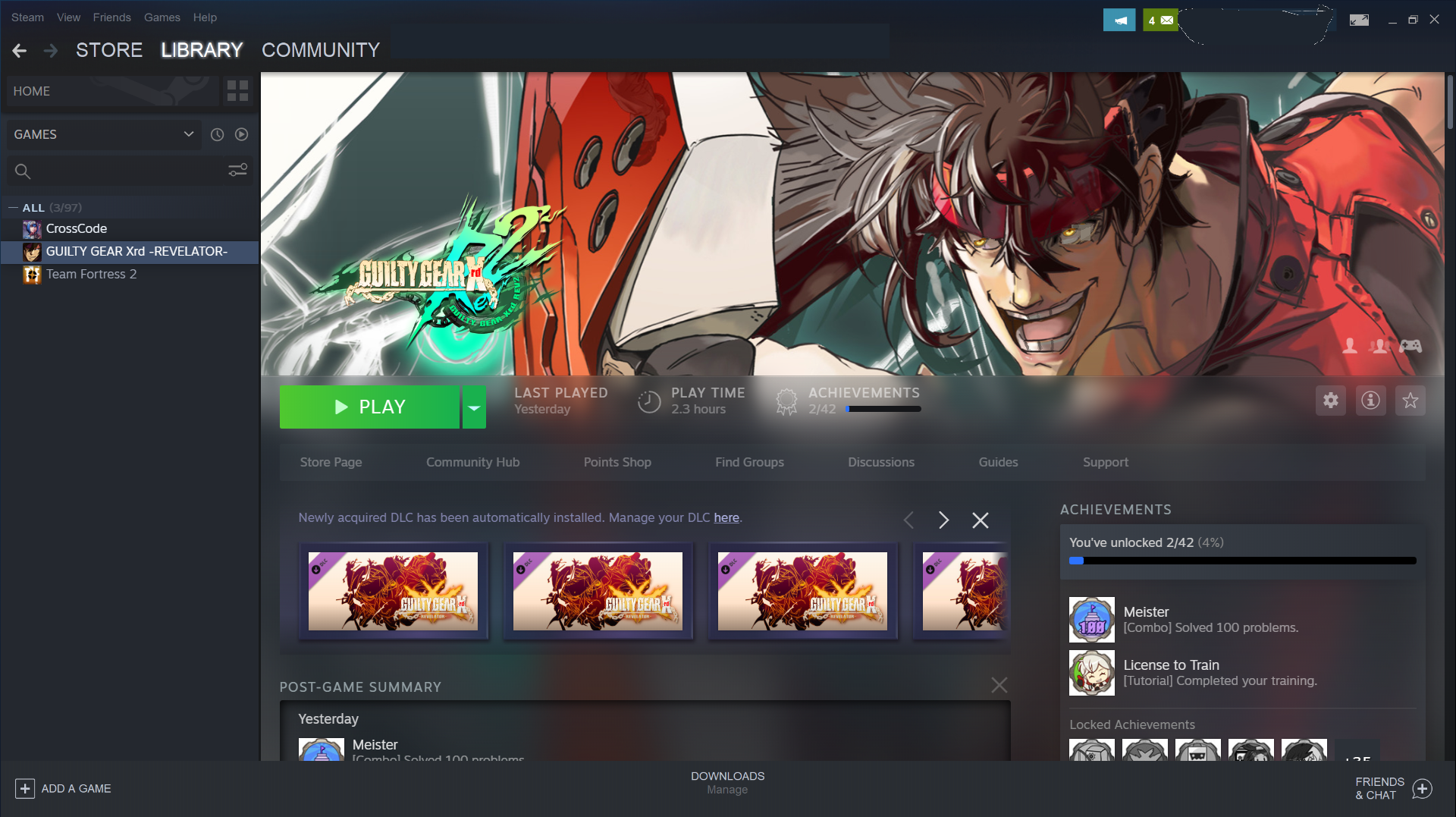The height and width of the screenshot is (817, 1456).
Task: Open the Friends menu
Action: coord(112,17)
